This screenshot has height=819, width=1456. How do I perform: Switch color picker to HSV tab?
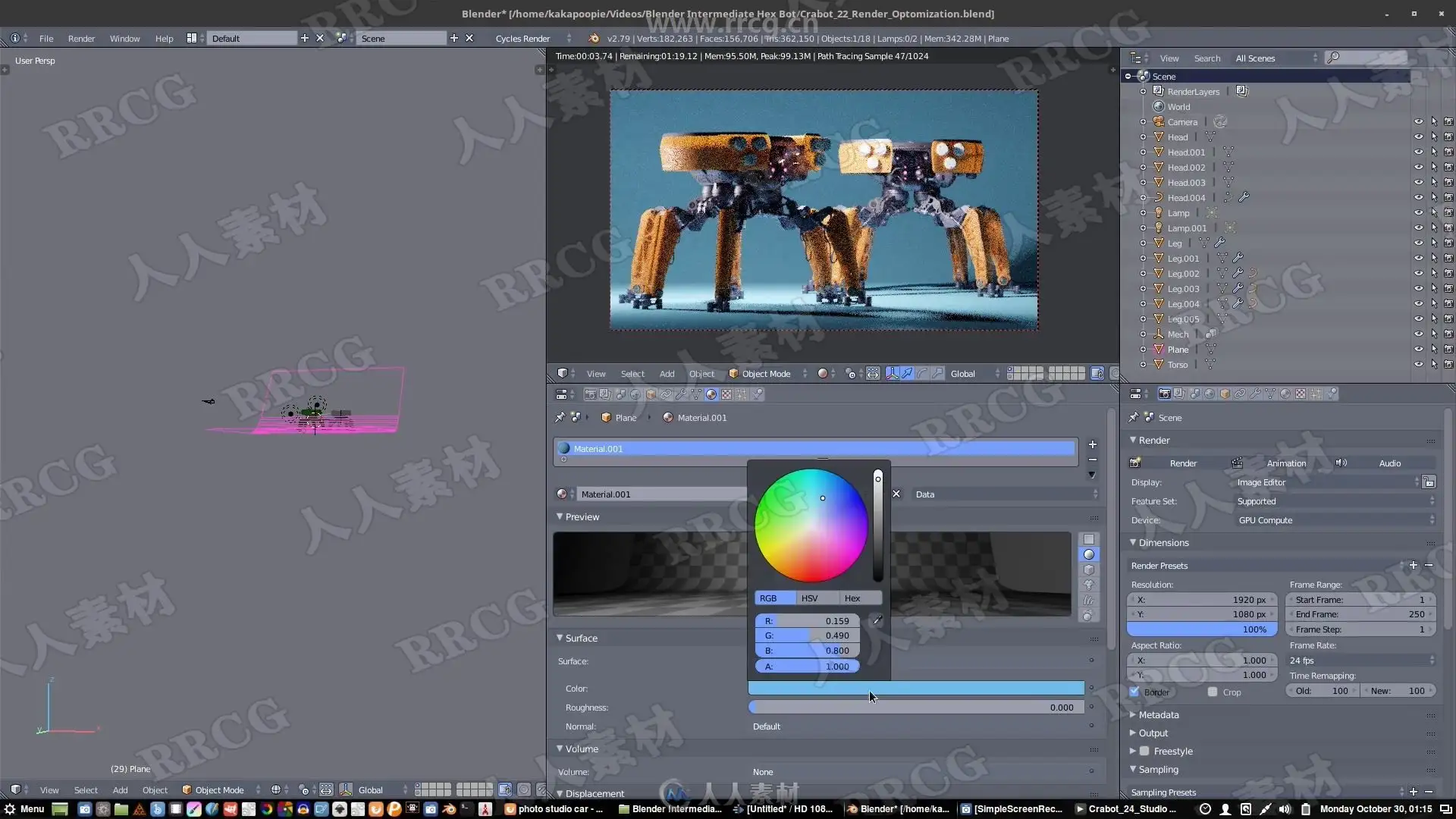tap(809, 598)
